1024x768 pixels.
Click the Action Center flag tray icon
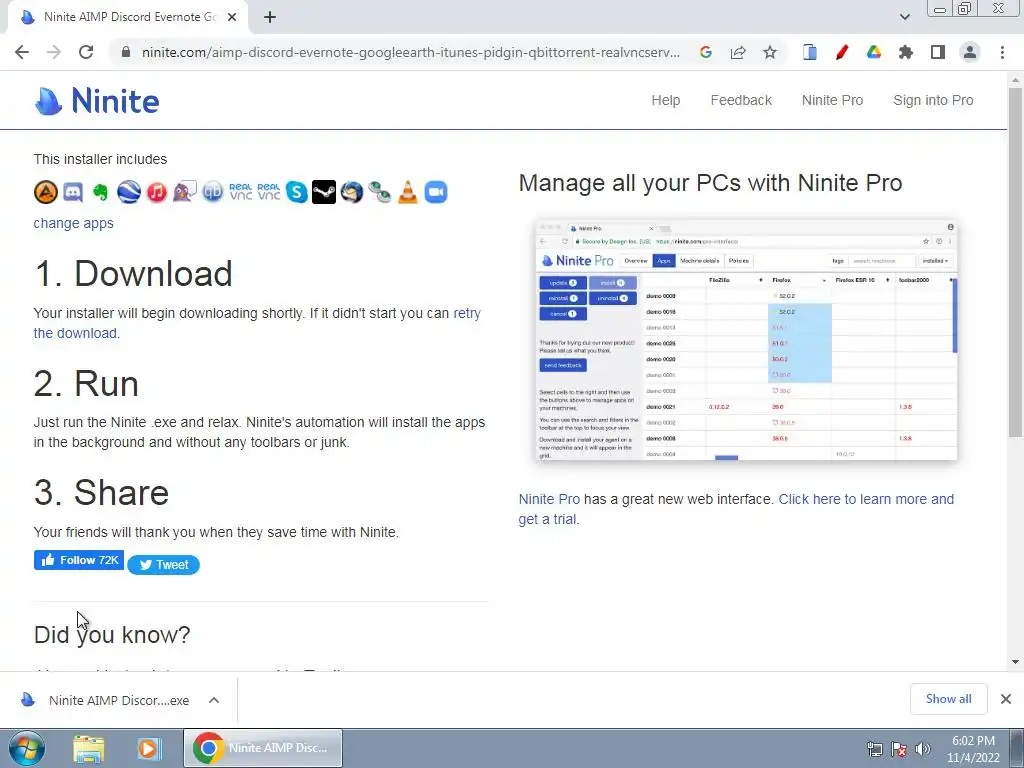pyautogui.click(x=899, y=749)
